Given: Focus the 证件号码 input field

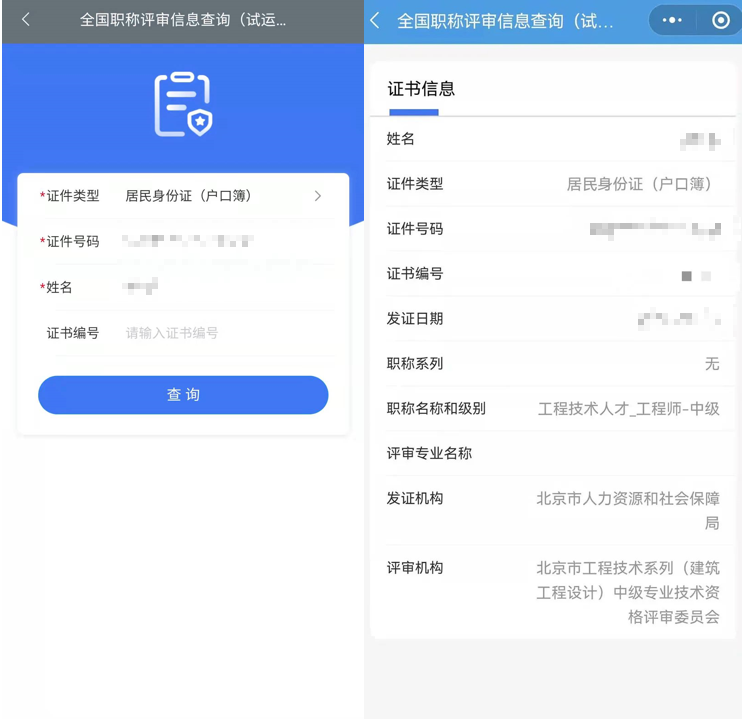Looking at the screenshot, I should (x=188, y=241).
